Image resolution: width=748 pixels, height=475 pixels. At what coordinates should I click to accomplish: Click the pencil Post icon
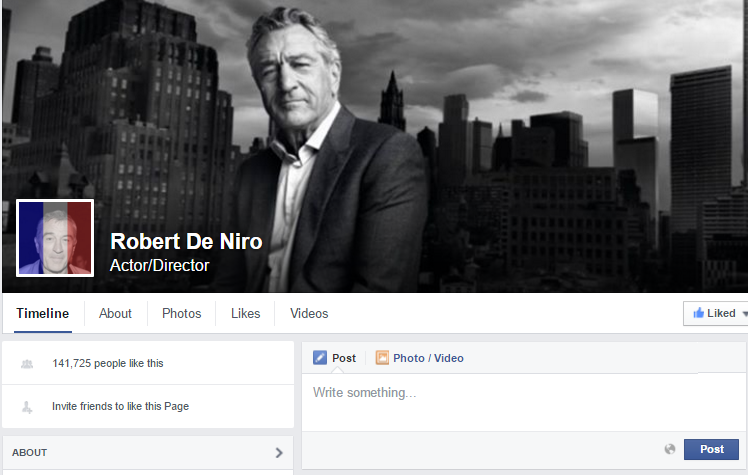coord(320,358)
